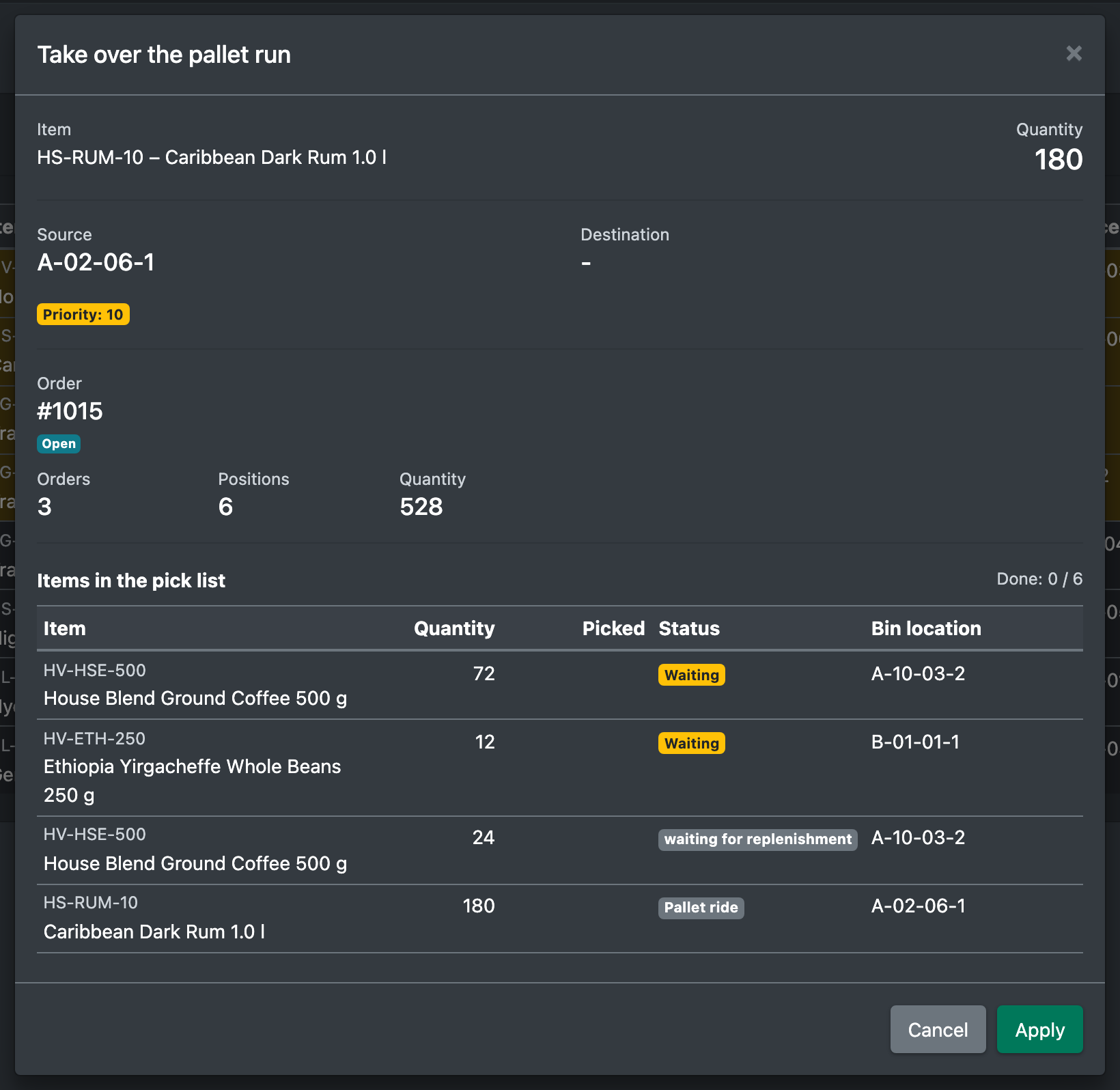Image resolution: width=1120 pixels, height=1090 pixels.
Task: Click the Apply button
Action: [1039, 1029]
